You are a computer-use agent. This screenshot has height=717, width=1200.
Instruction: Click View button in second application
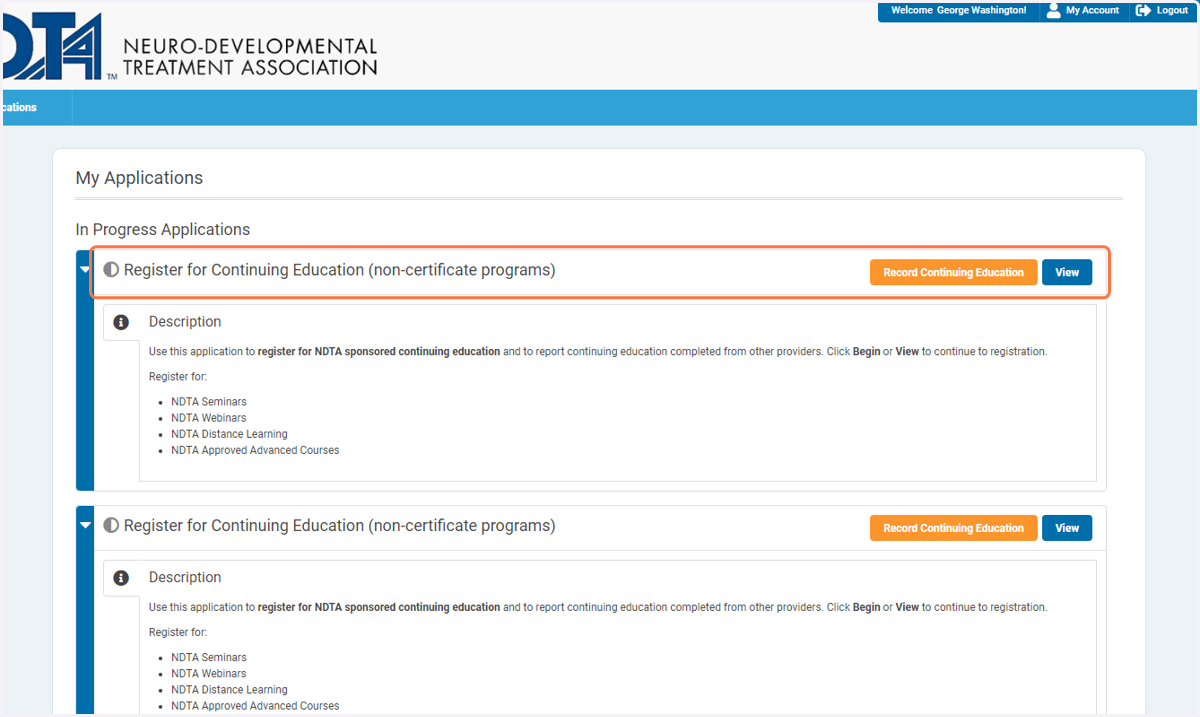click(x=1067, y=528)
